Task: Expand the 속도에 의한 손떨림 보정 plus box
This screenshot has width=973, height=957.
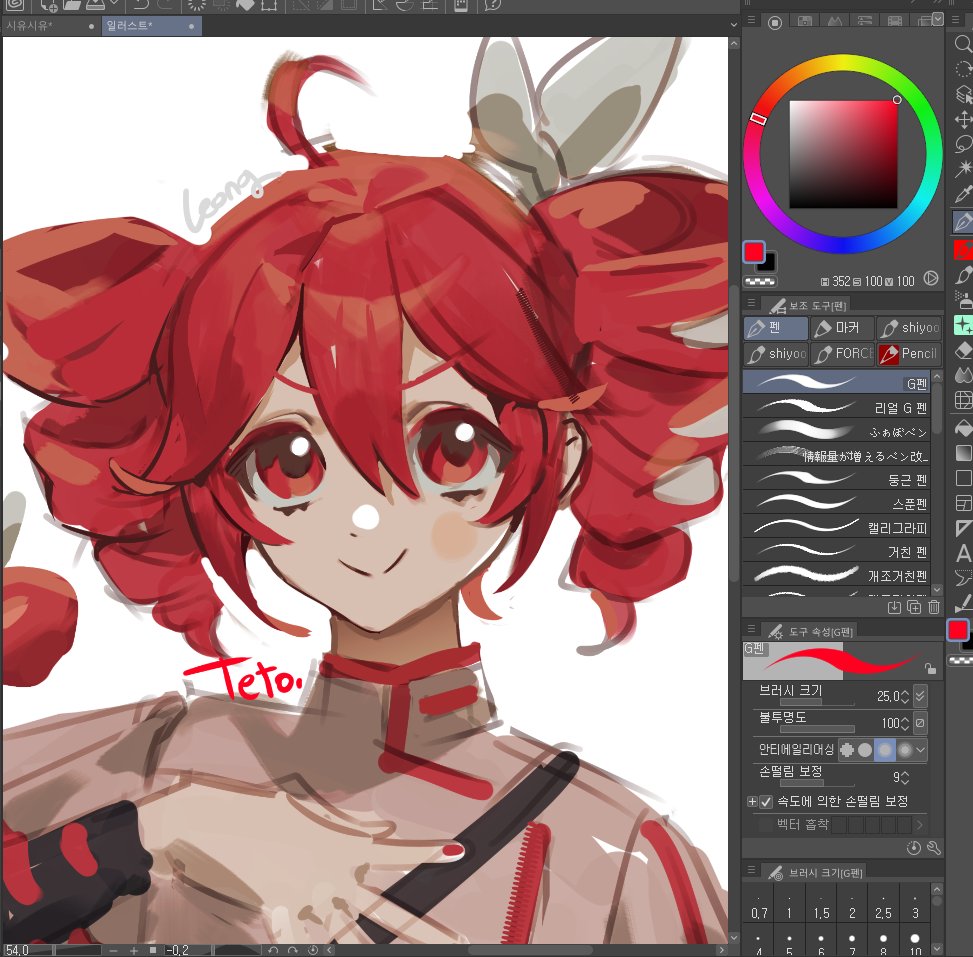Action: pyautogui.click(x=751, y=802)
